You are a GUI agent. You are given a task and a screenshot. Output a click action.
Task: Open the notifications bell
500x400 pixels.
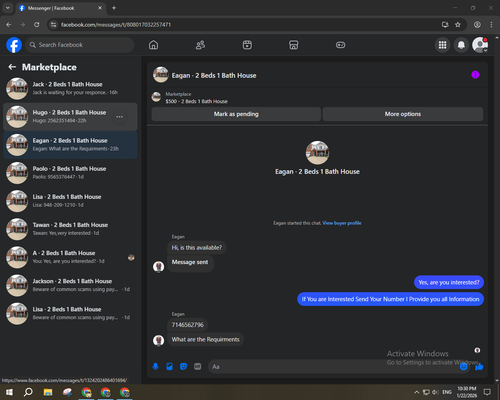point(461,45)
